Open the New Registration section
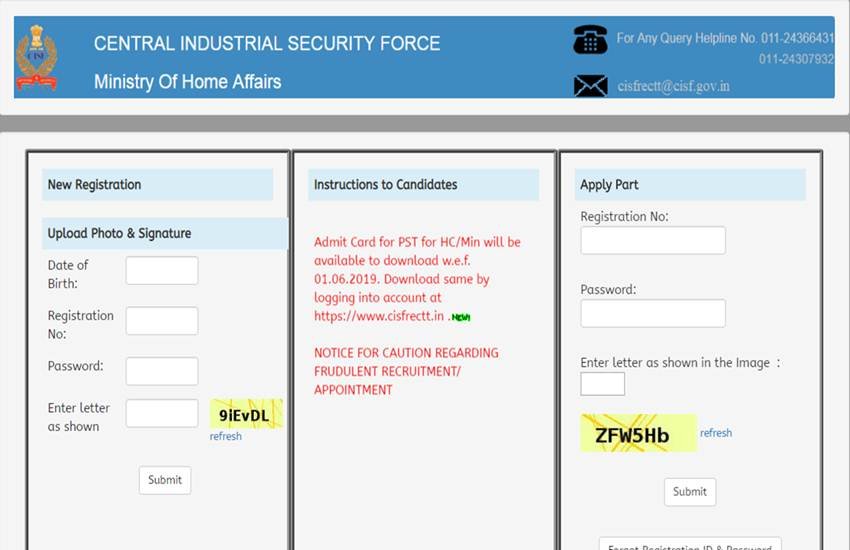This screenshot has height=550, width=850. 94,184
